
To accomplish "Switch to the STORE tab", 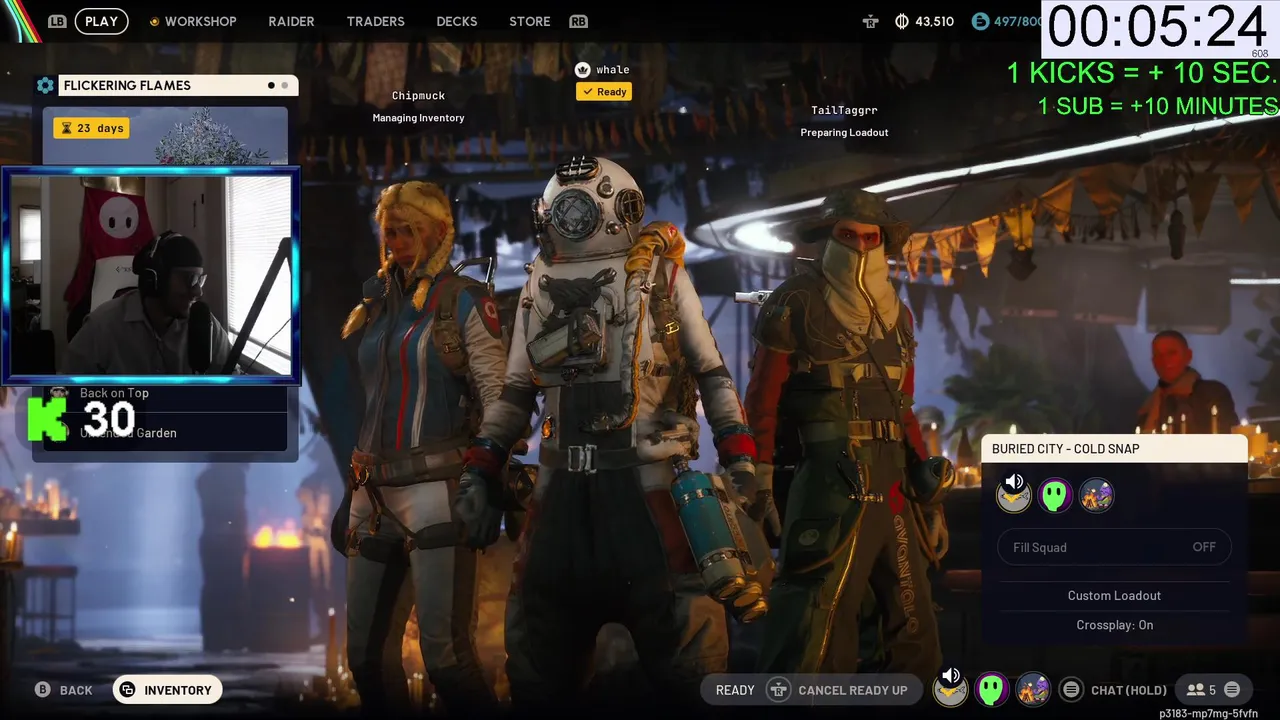I will tap(529, 21).
